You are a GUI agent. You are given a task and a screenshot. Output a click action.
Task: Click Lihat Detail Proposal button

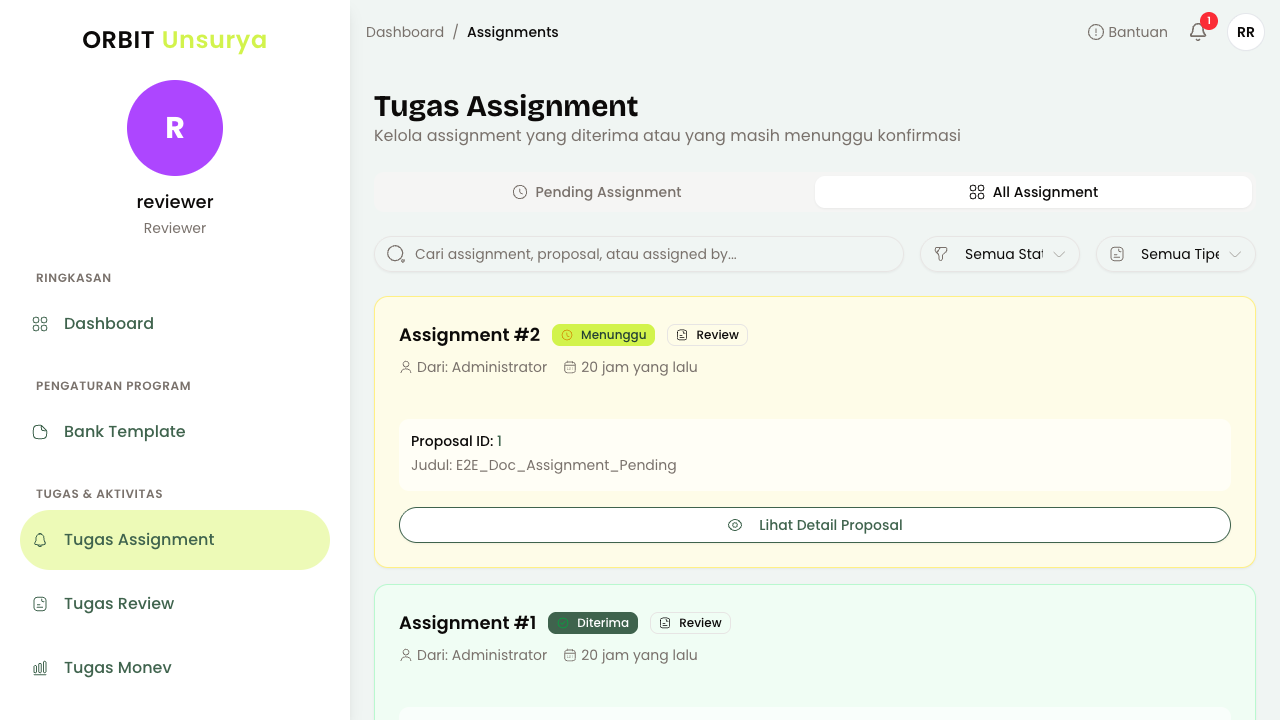[815, 525]
